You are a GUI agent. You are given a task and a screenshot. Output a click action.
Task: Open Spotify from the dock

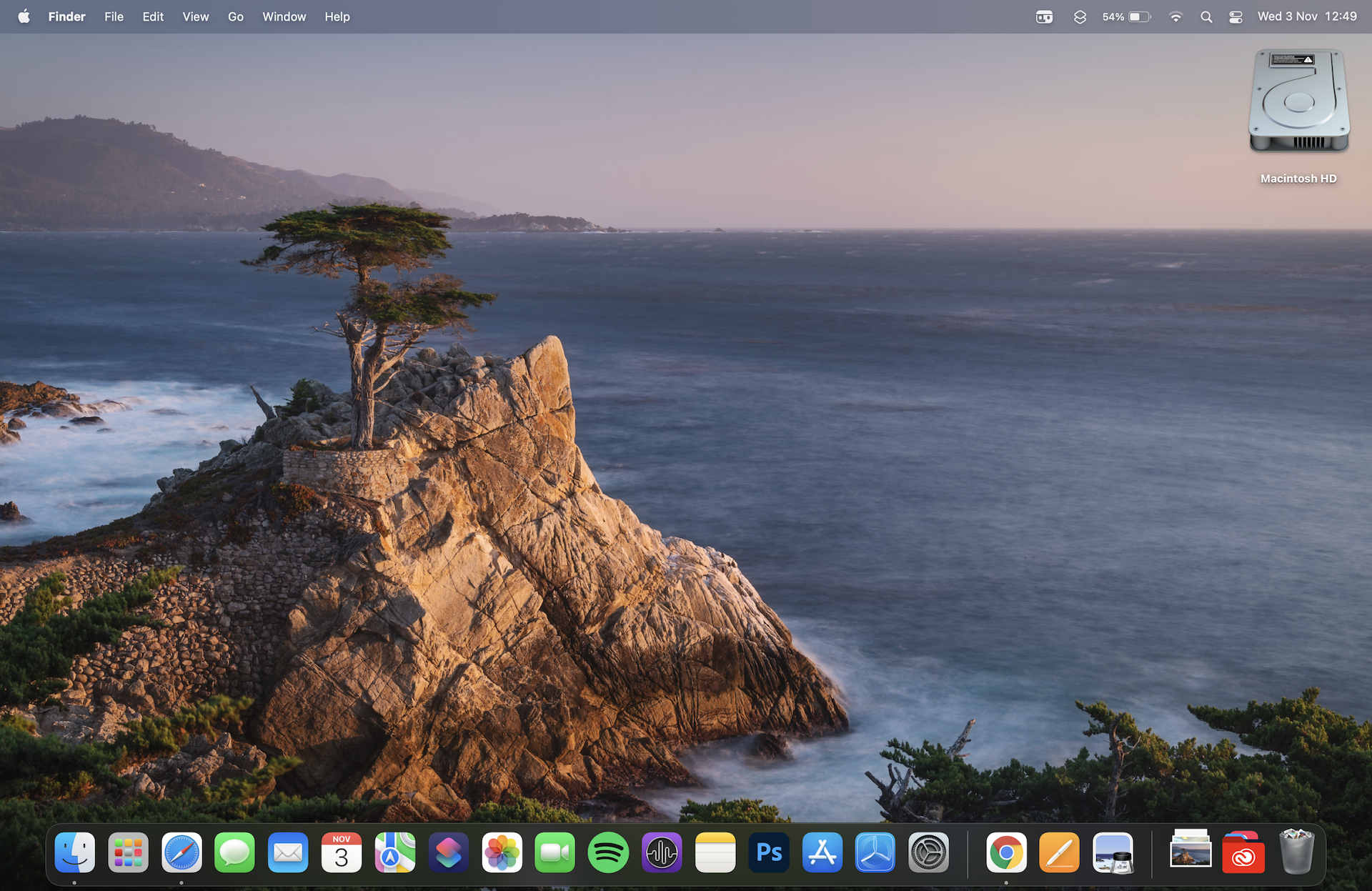(x=608, y=852)
